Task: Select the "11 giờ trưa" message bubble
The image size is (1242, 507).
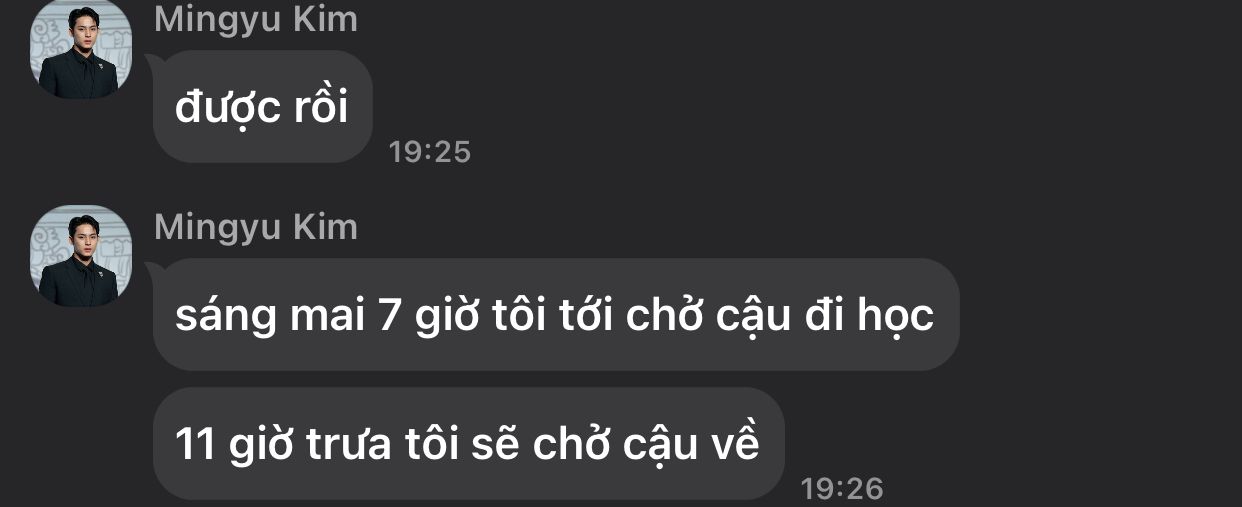Action: 469,444
